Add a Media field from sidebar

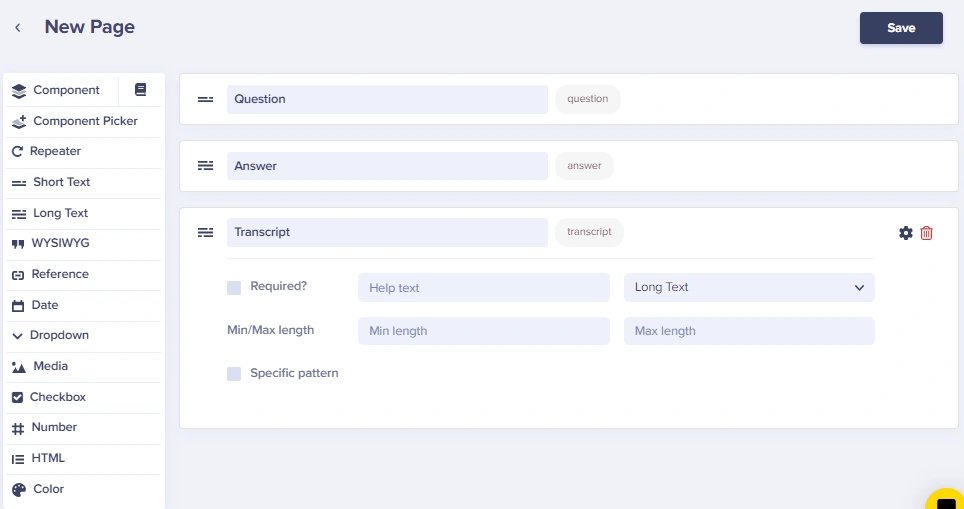pos(84,366)
